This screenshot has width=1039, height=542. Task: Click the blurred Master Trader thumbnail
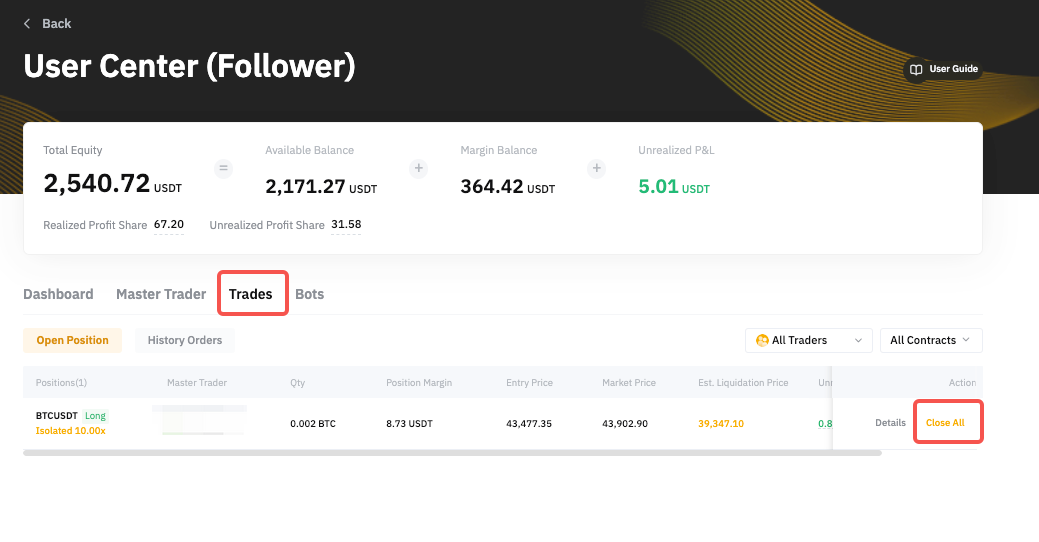click(198, 421)
